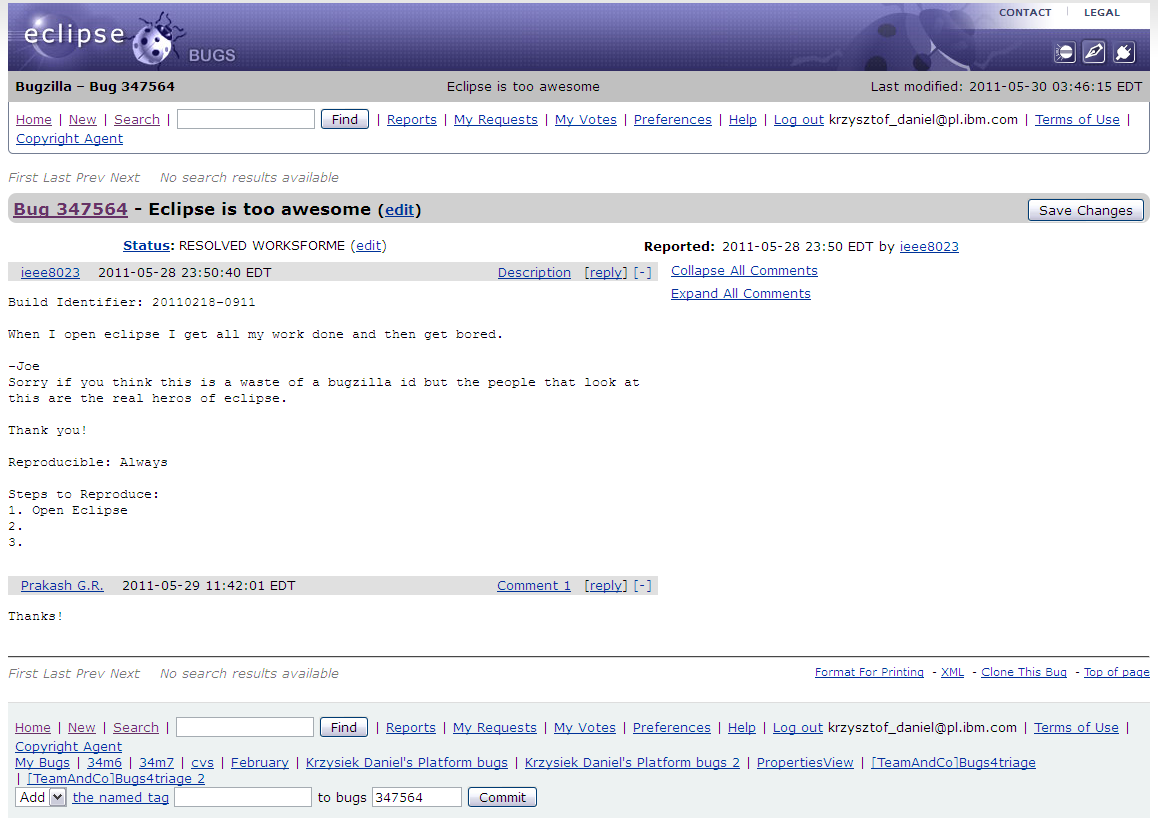
Task: Open the February saved search
Action: click(x=260, y=763)
